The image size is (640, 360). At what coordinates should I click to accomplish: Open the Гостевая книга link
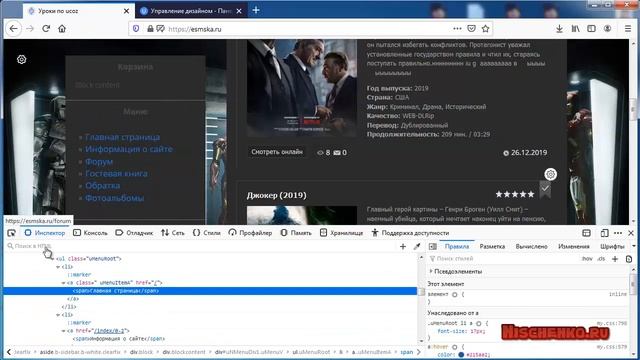click(x=116, y=173)
